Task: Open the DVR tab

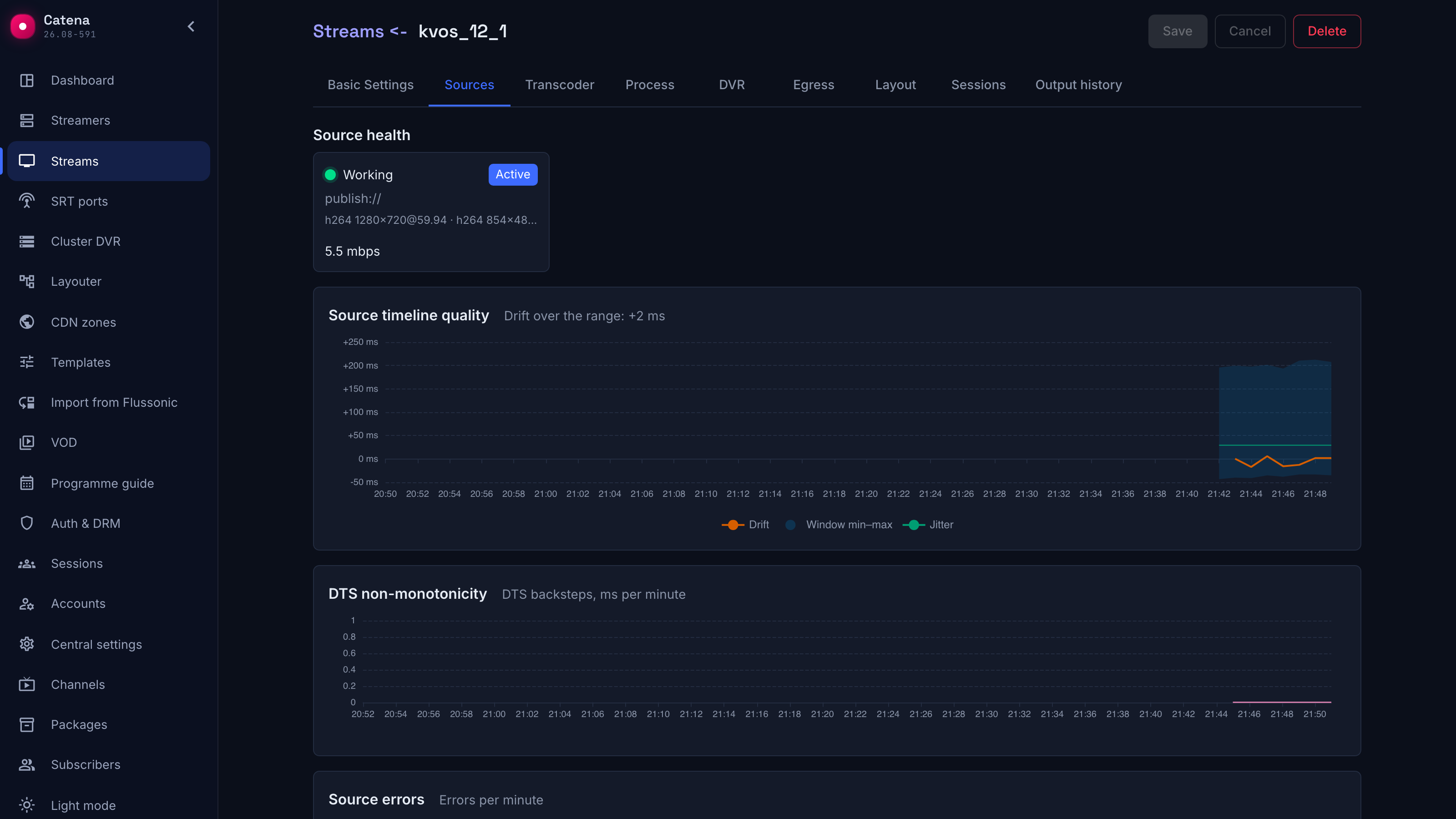Action: click(x=732, y=85)
